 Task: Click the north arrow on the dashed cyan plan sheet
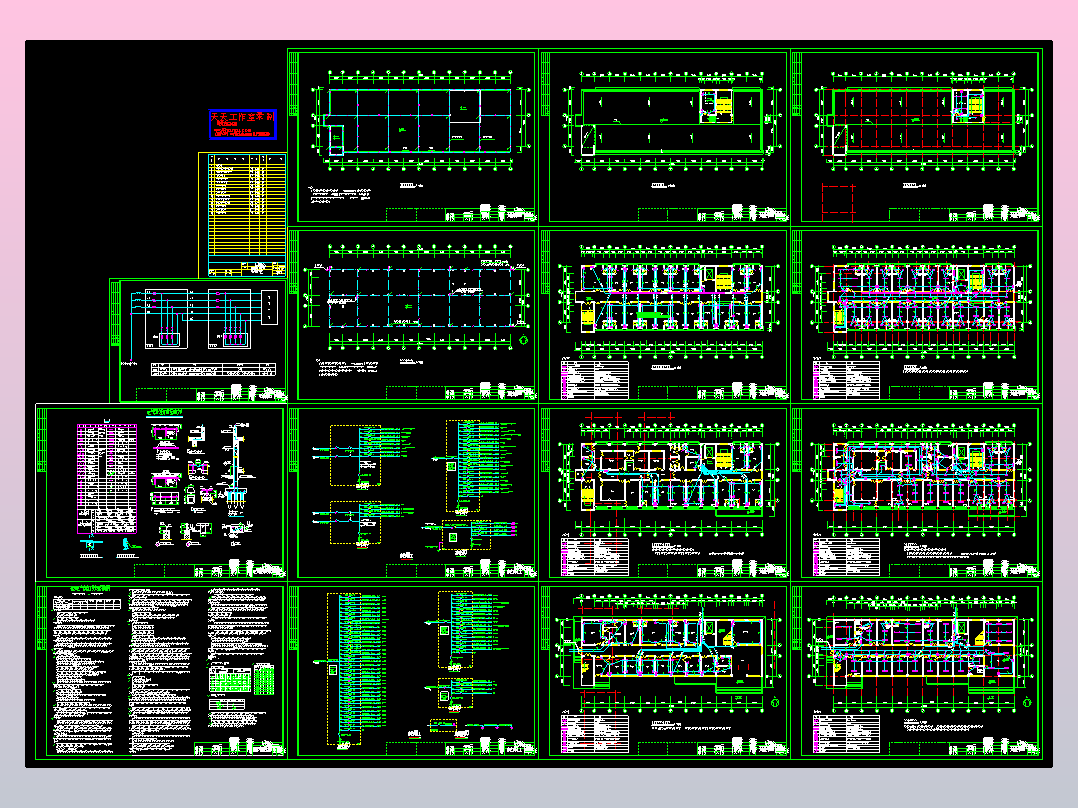click(x=524, y=340)
